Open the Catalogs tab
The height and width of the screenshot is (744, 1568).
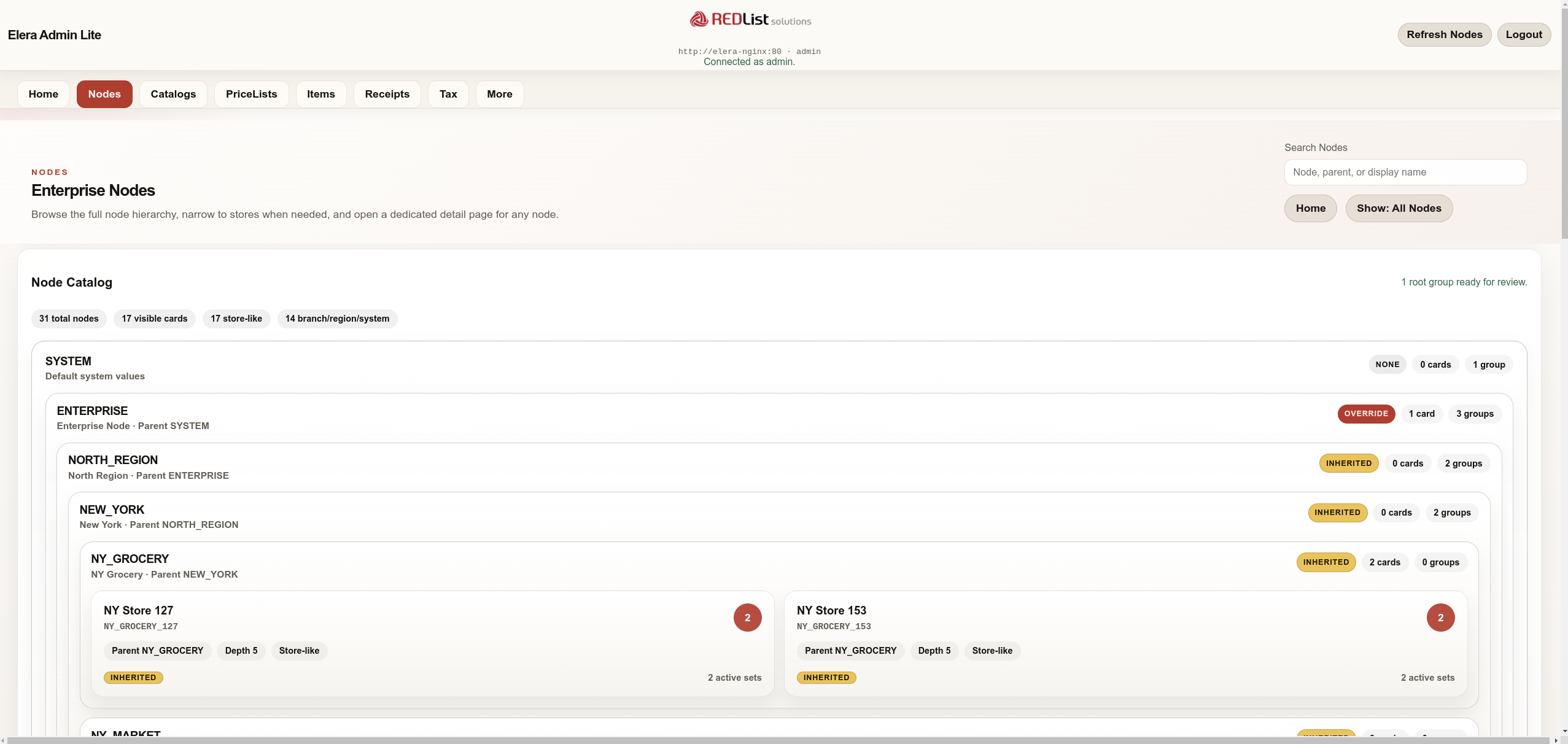[173, 94]
